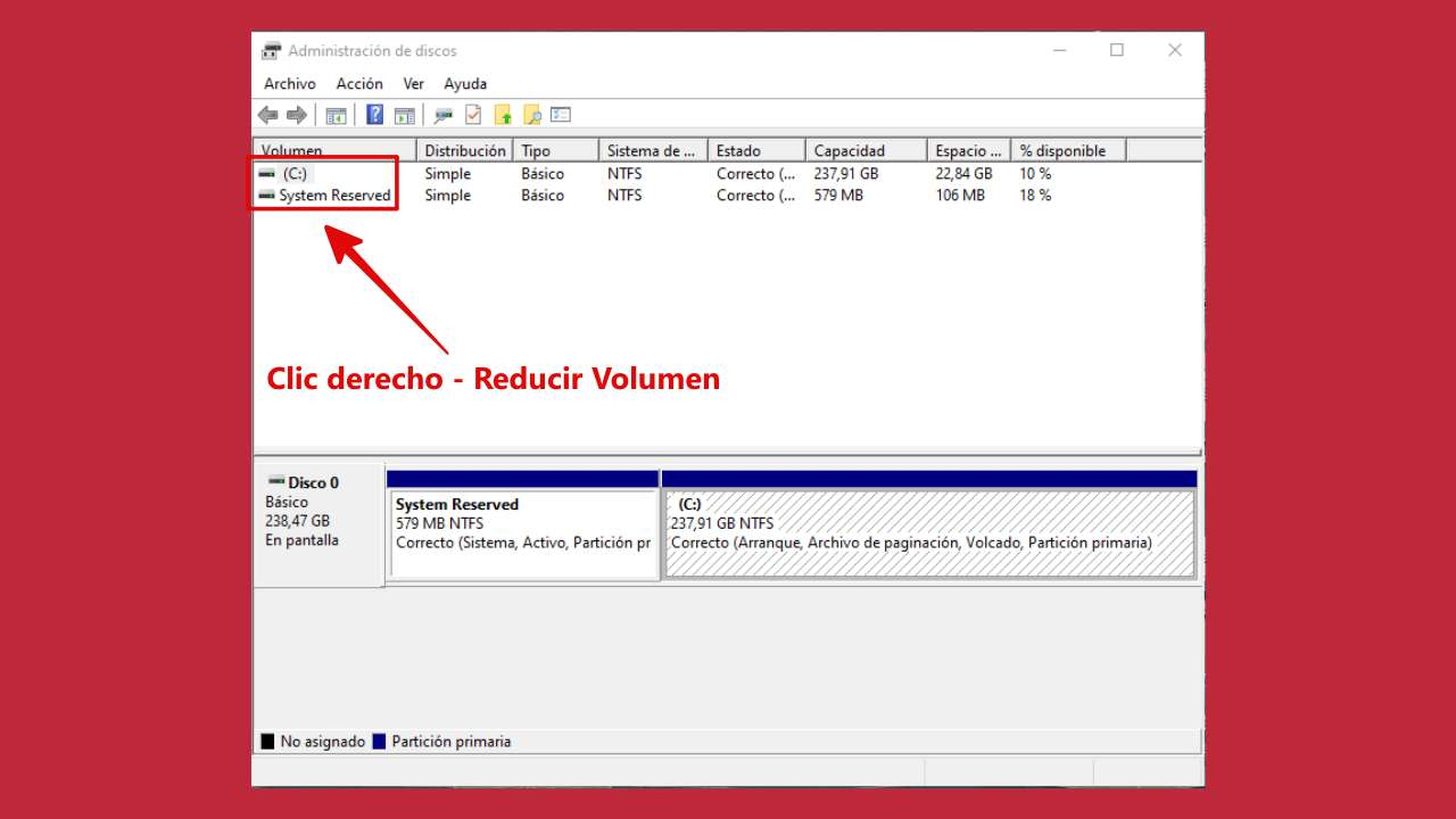Click Simple cell in the (C:) row
This screenshot has height=819, width=1456.
[448, 174]
